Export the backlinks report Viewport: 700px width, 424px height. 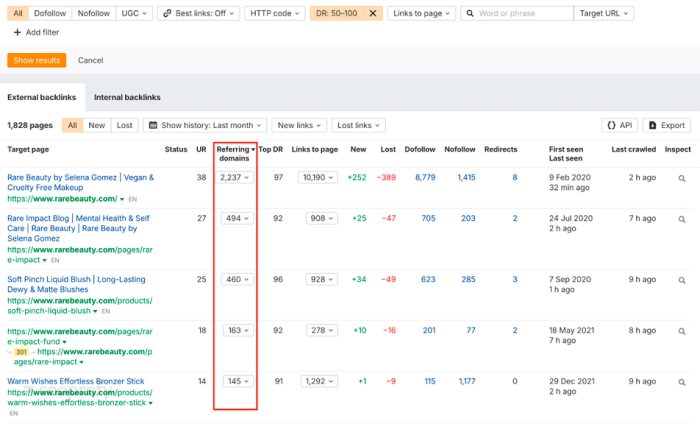pos(667,125)
